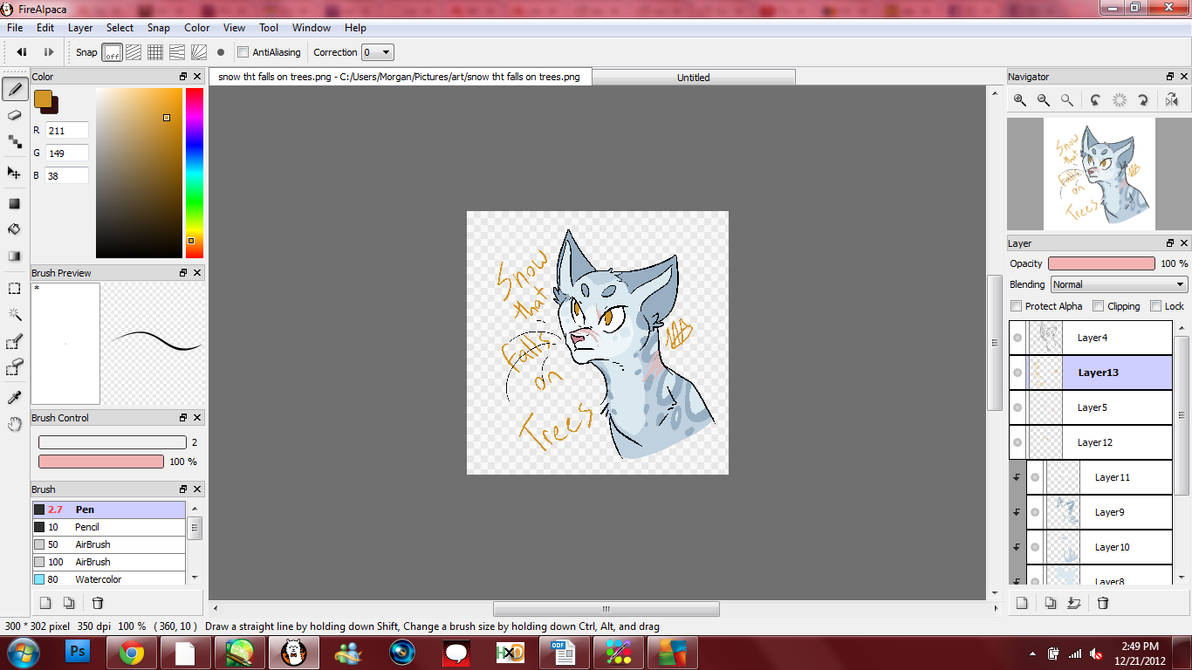Turn Snap off with the off button
The width and height of the screenshot is (1192, 670).
coord(111,52)
